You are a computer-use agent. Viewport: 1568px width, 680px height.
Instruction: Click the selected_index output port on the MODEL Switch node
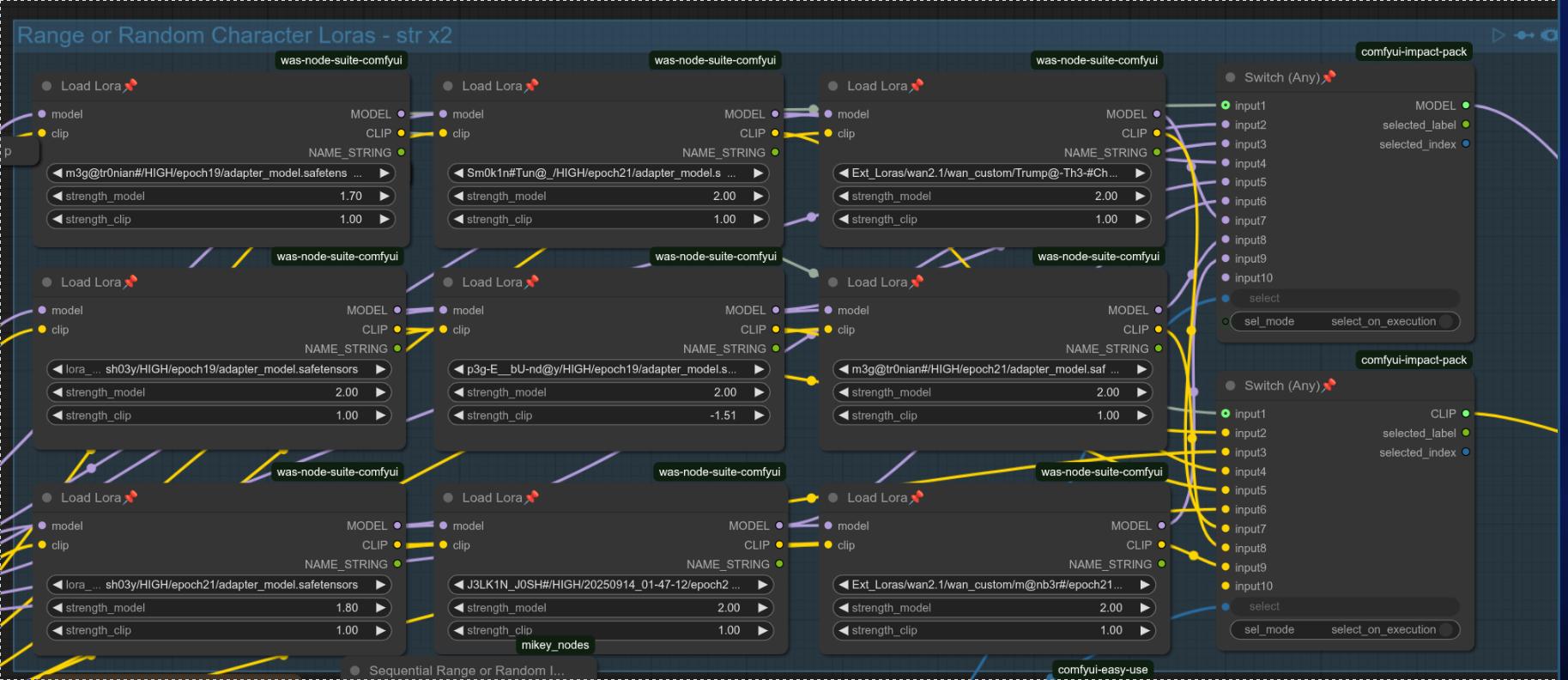[x=1466, y=144]
